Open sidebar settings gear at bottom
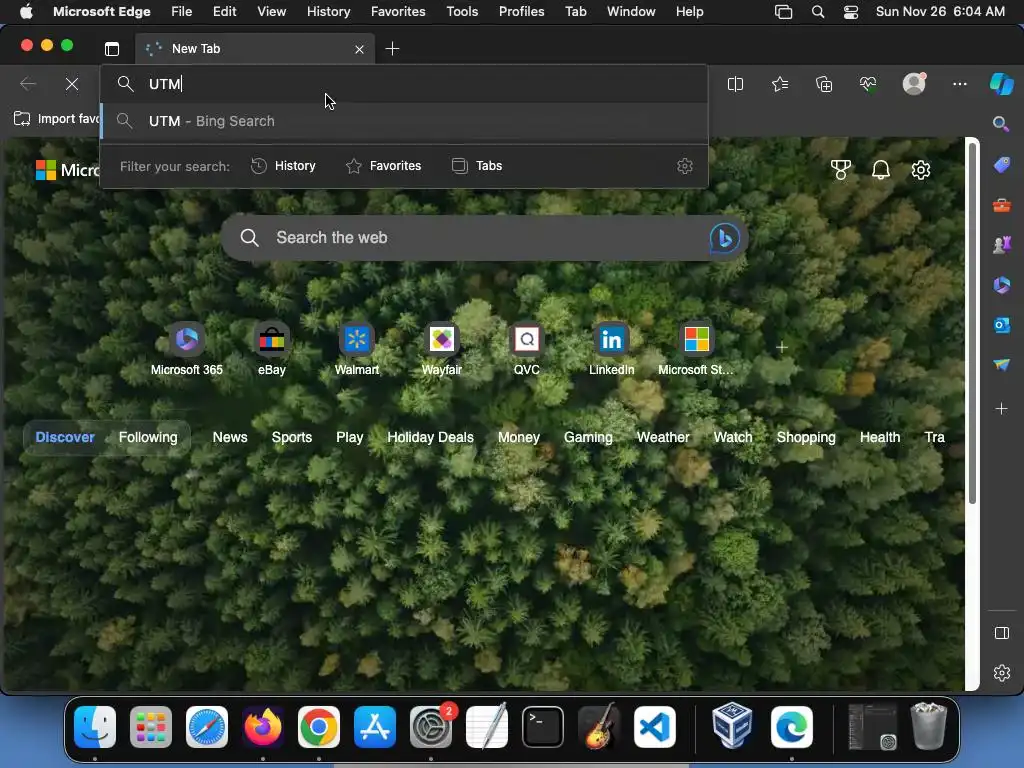The image size is (1024, 768). 1002,673
